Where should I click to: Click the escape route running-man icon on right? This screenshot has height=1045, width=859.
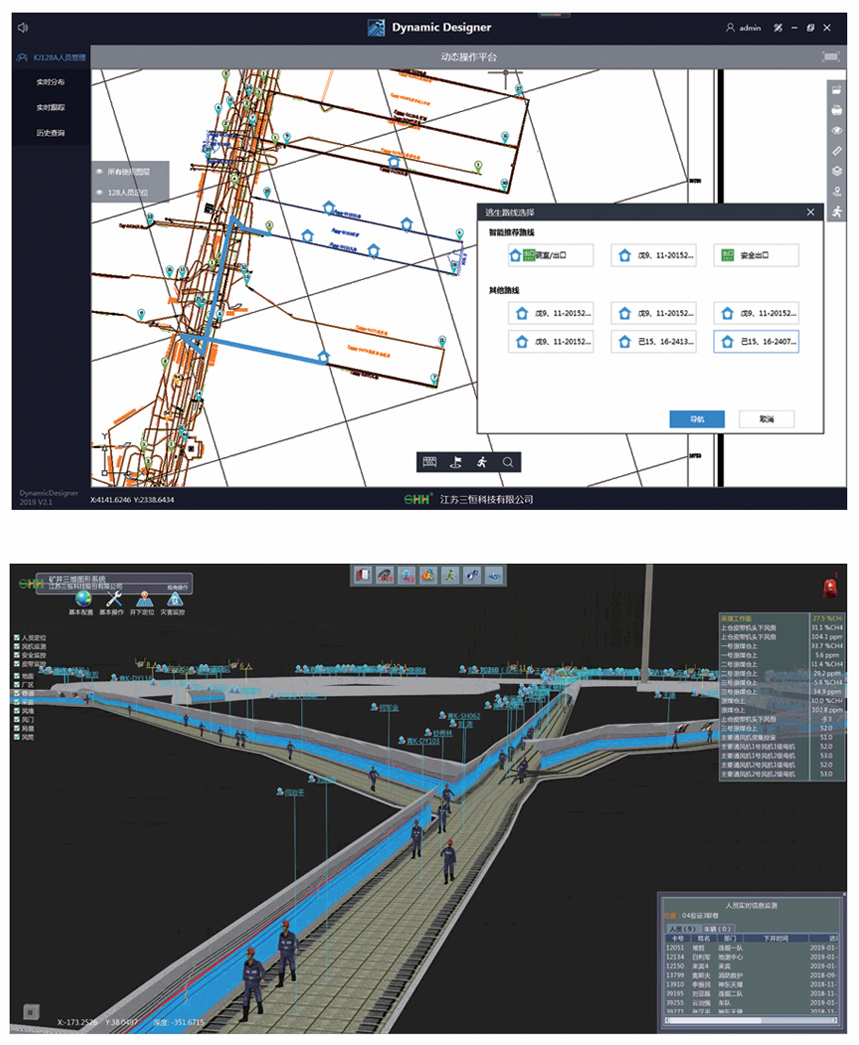[837, 211]
